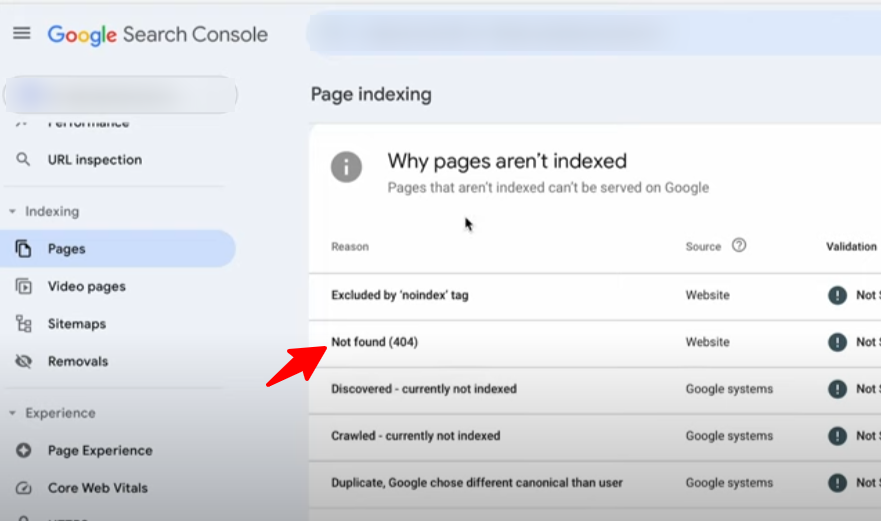Click the URL inspection magnifier icon

23,160
